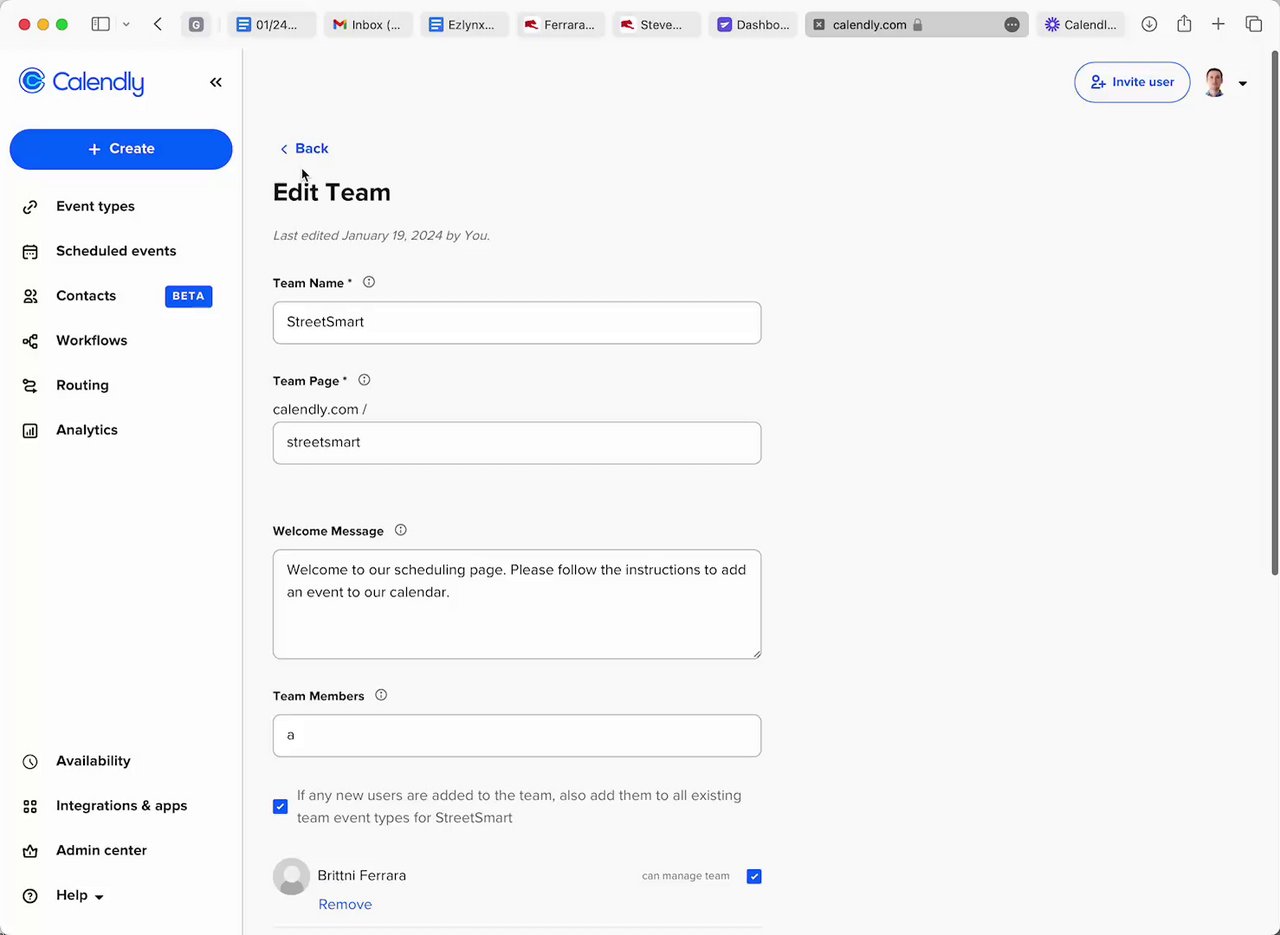Click the Team Members search field

[x=517, y=736]
